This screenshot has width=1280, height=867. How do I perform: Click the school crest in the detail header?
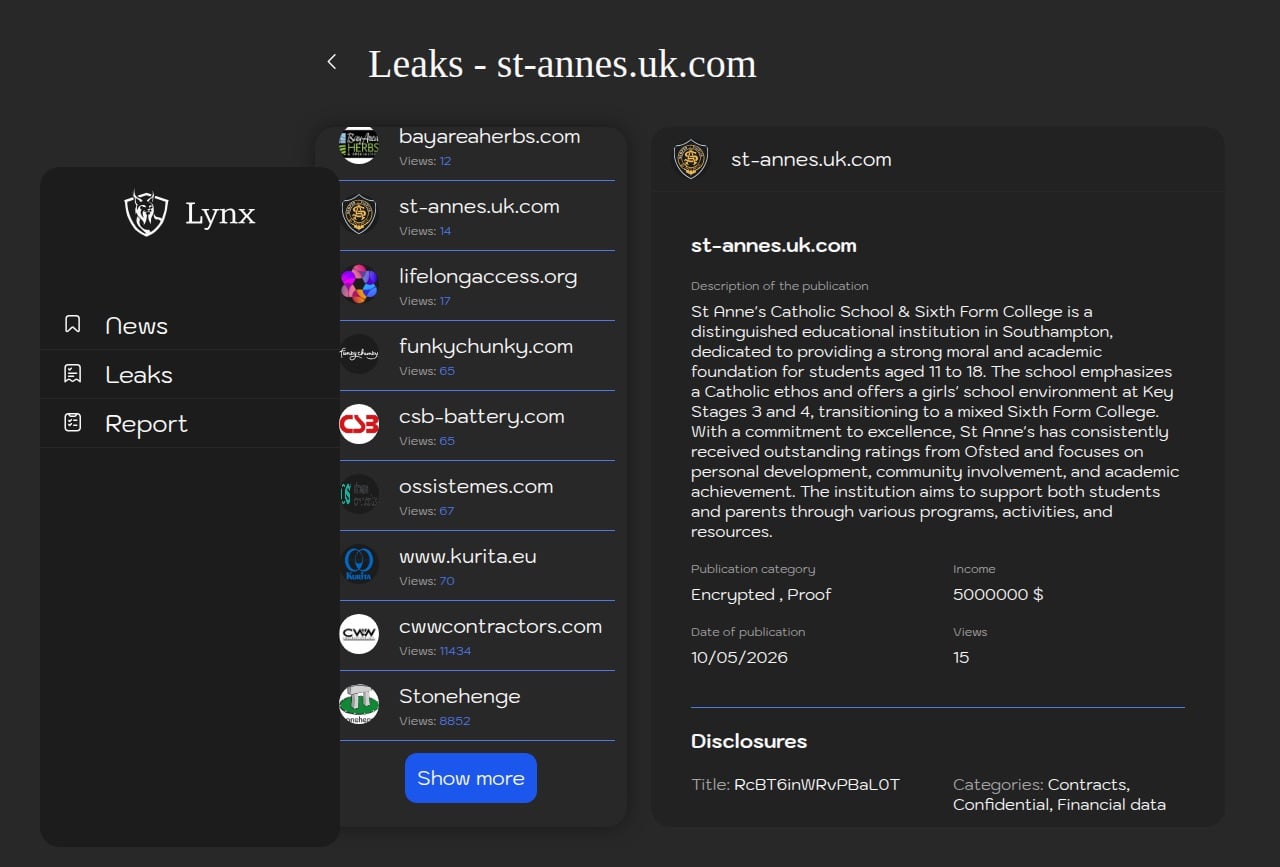tap(691, 159)
